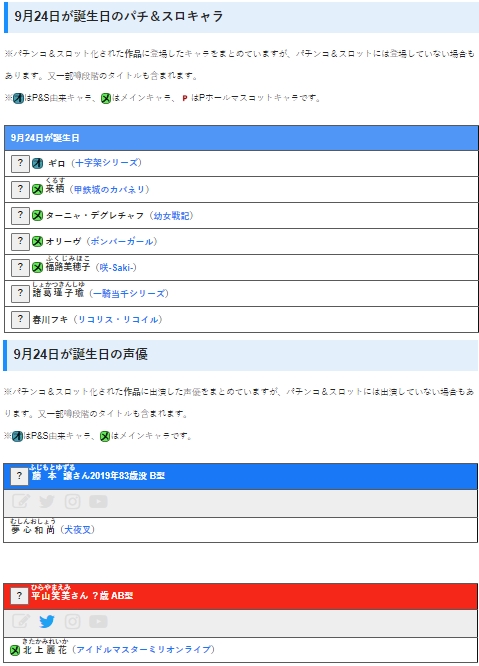Click the P&S origin badge next to ギロ
The height and width of the screenshot is (666, 479).
click(x=37, y=164)
